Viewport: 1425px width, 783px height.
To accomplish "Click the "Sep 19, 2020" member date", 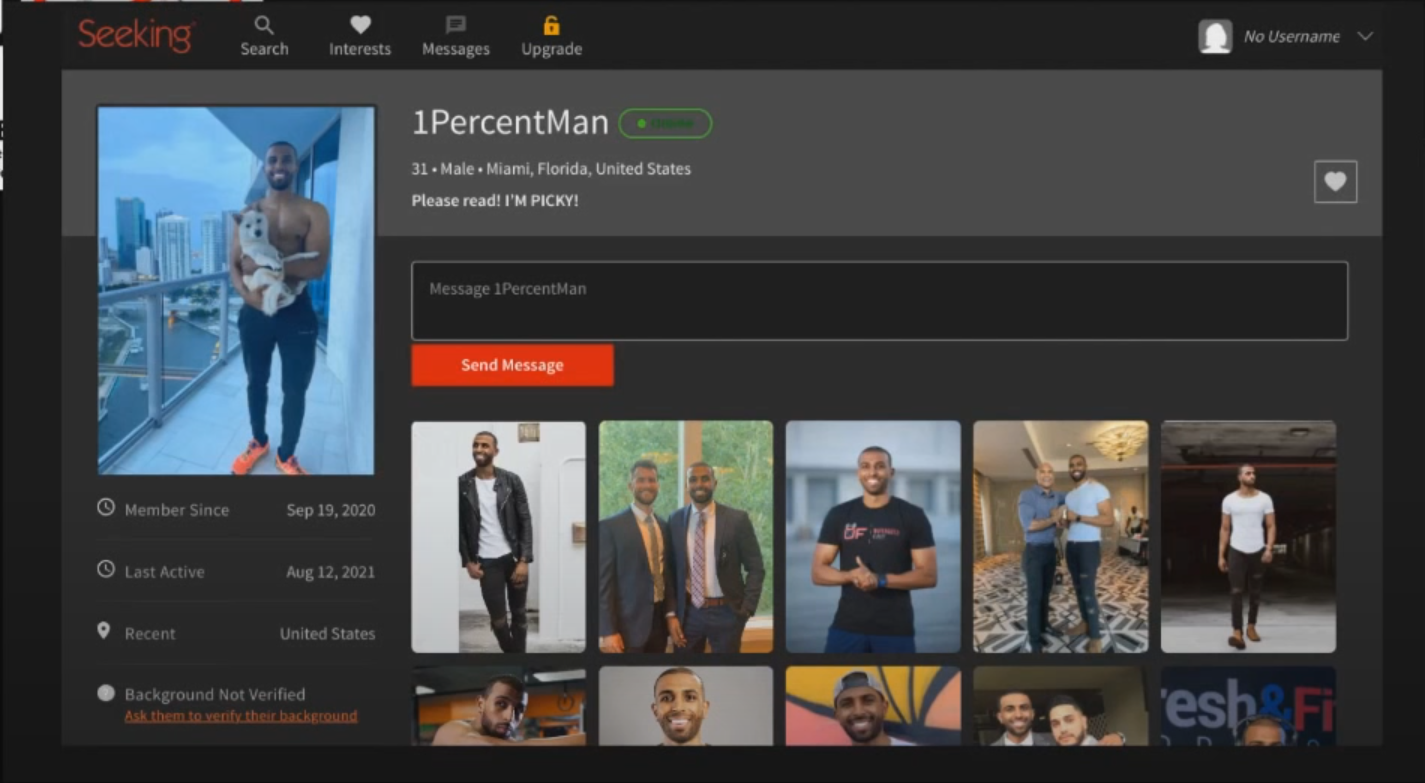I will (x=331, y=510).
